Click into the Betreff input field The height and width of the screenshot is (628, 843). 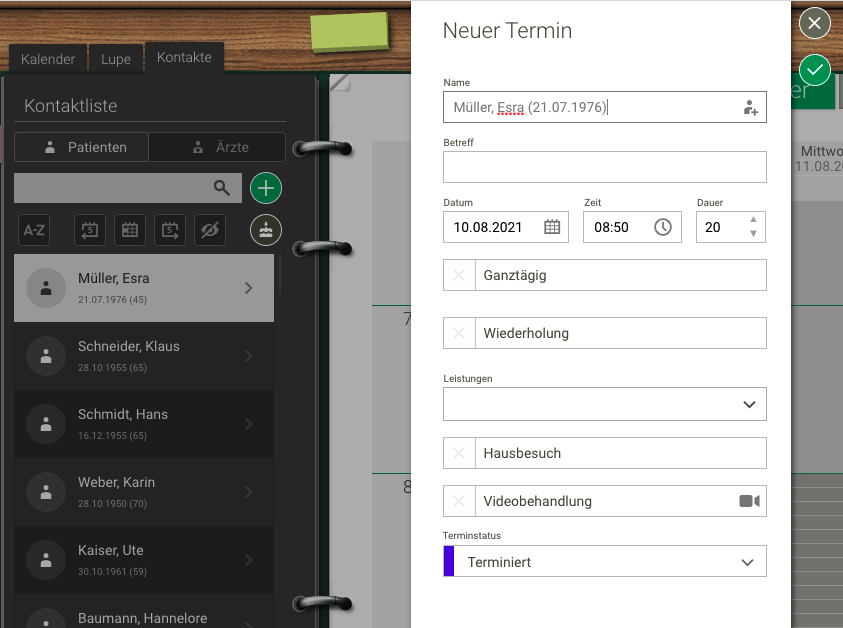point(604,166)
